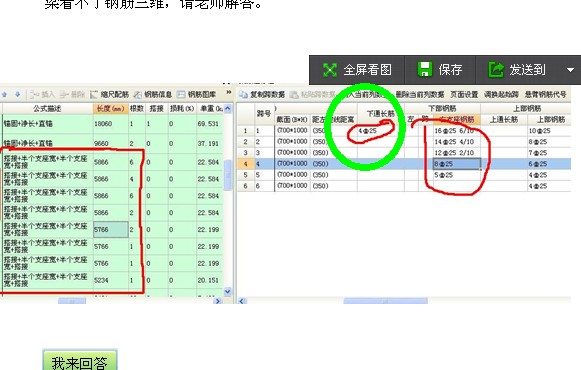Select row header number 1 in span table
The width and height of the screenshot is (581, 370).
pyautogui.click(x=245, y=131)
